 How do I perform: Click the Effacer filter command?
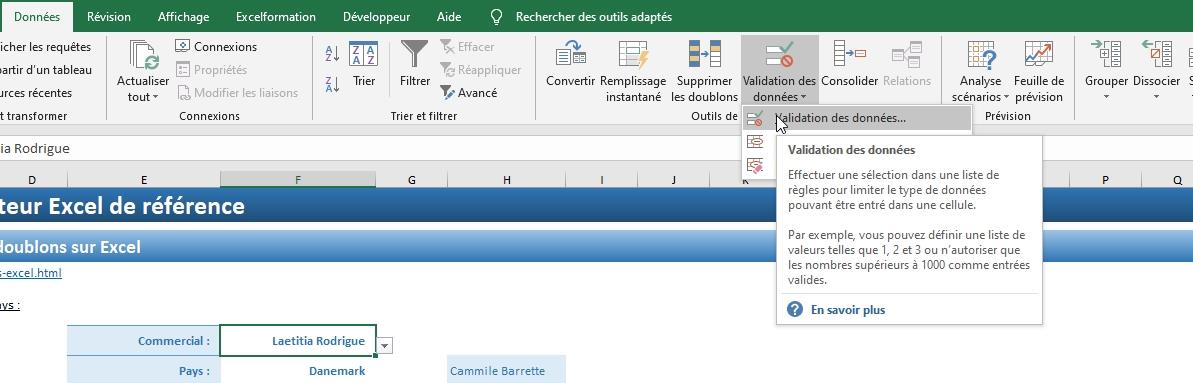click(467, 46)
